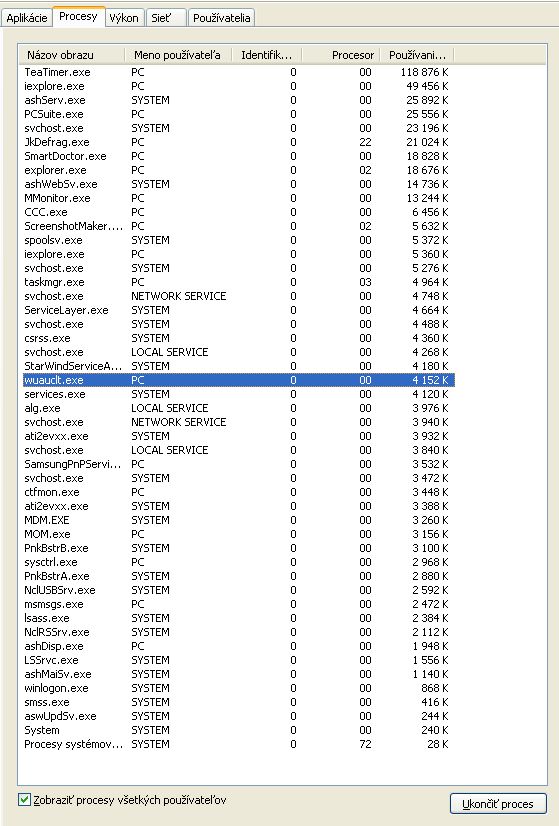Click the 28 K memory value
This screenshot has height=826, width=559.
(438, 744)
